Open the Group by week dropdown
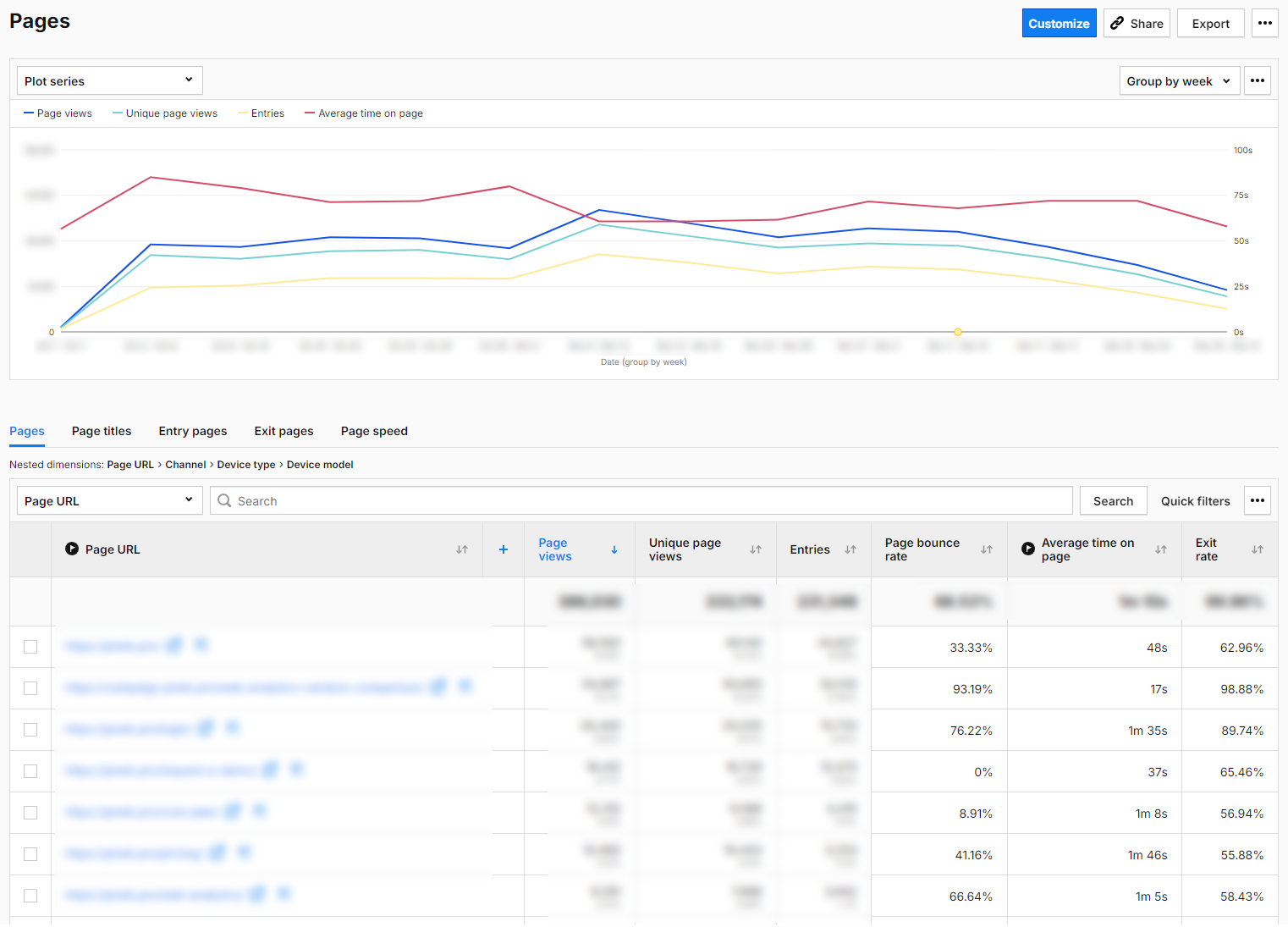The height and width of the screenshot is (927, 1288). click(x=1179, y=80)
